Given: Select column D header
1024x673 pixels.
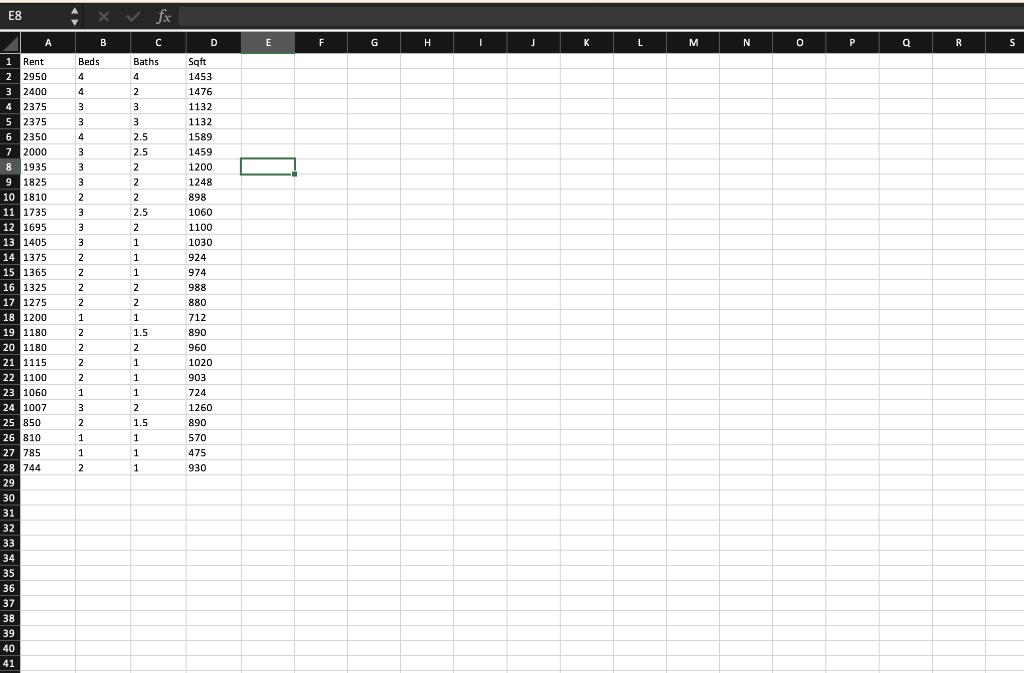Looking at the screenshot, I should click(x=214, y=42).
